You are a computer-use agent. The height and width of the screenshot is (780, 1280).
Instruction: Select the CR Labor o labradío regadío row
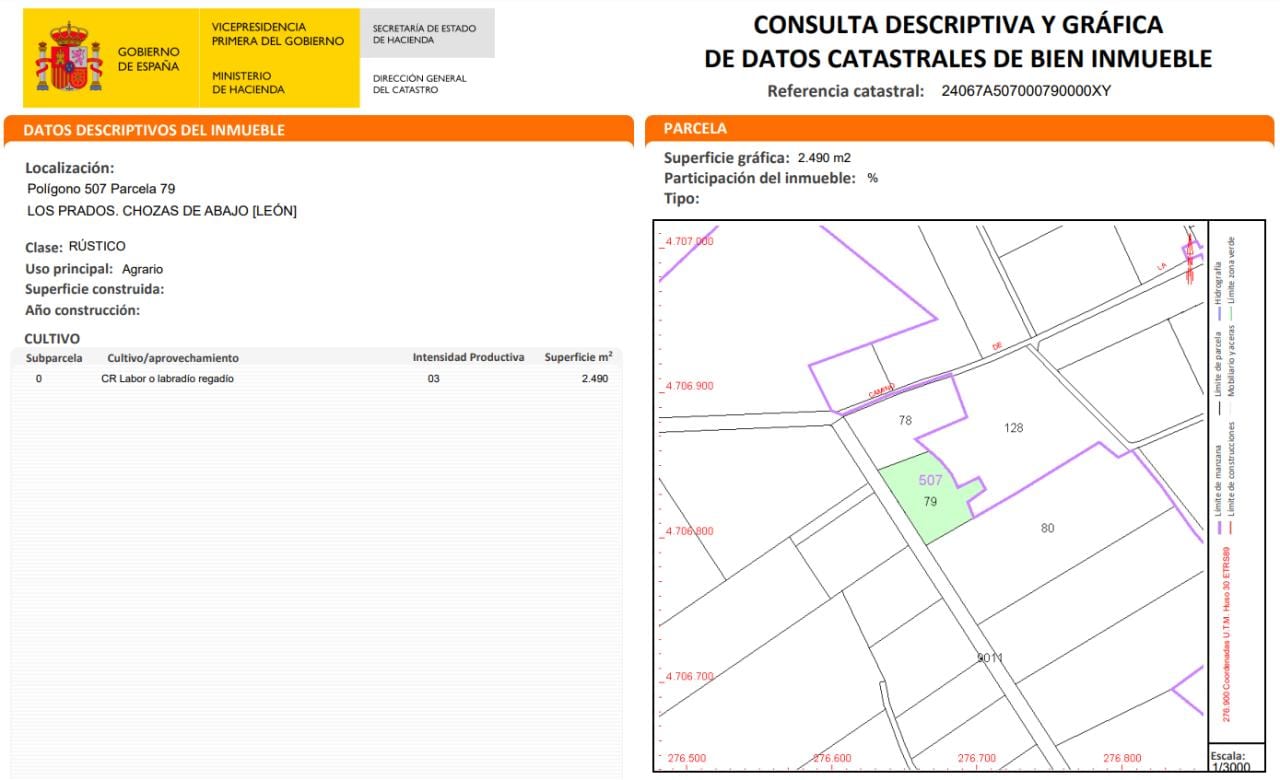click(x=318, y=379)
